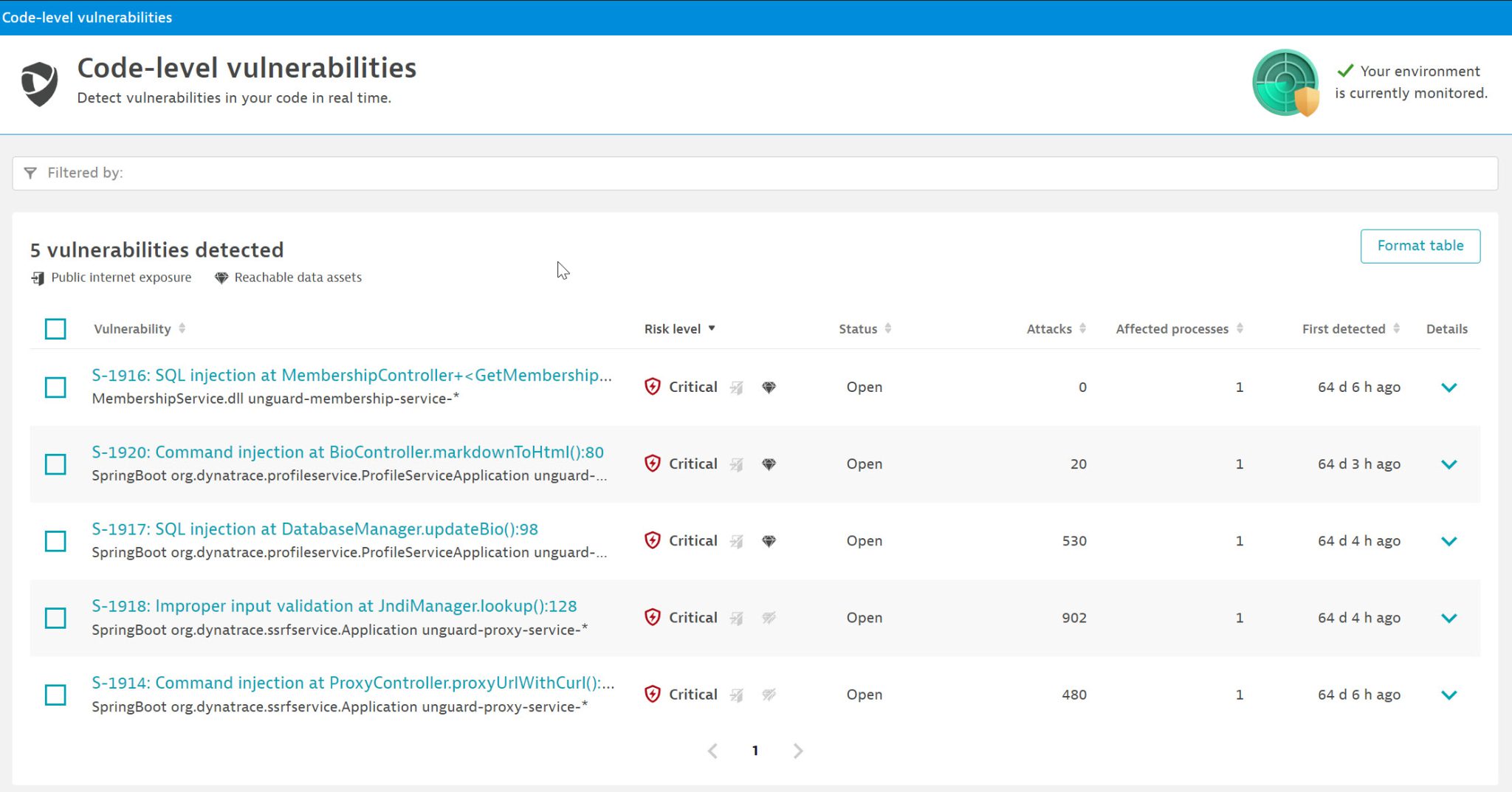The image size is (1512, 792).
Task: Click Open status in S-1918 row
Action: tap(864, 617)
